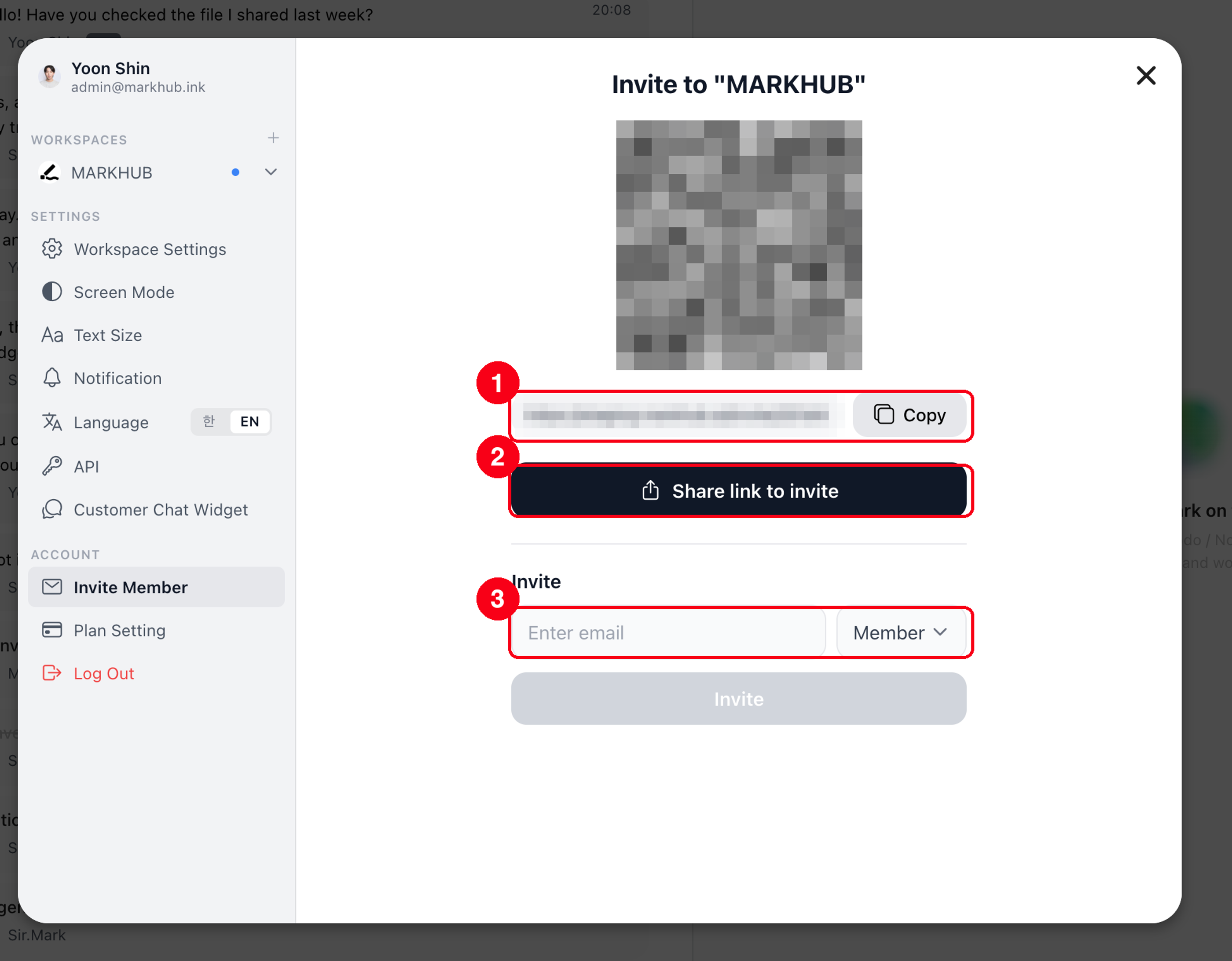Click Yoon Shin's profile avatar
The height and width of the screenshot is (961, 1232).
click(50, 76)
